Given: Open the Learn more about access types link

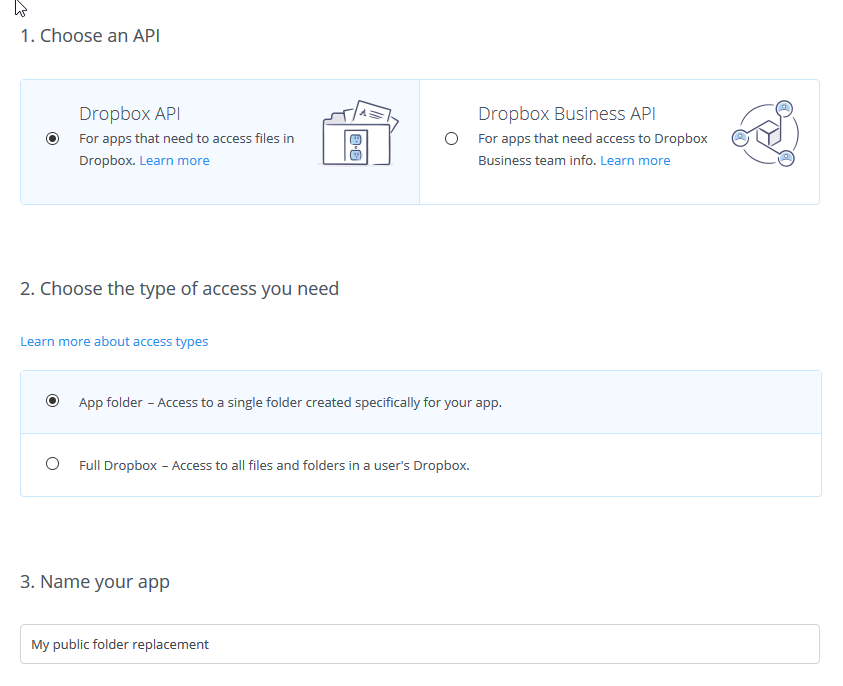Looking at the screenshot, I should point(114,342).
